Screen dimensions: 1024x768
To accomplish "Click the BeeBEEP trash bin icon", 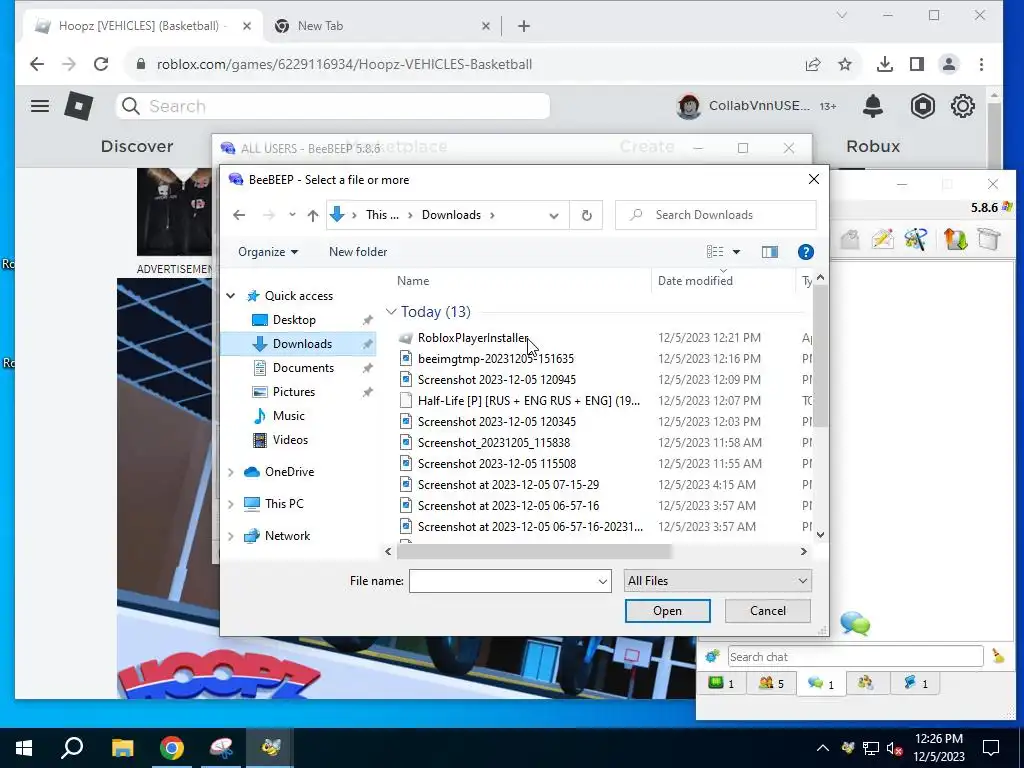I will click(x=989, y=240).
